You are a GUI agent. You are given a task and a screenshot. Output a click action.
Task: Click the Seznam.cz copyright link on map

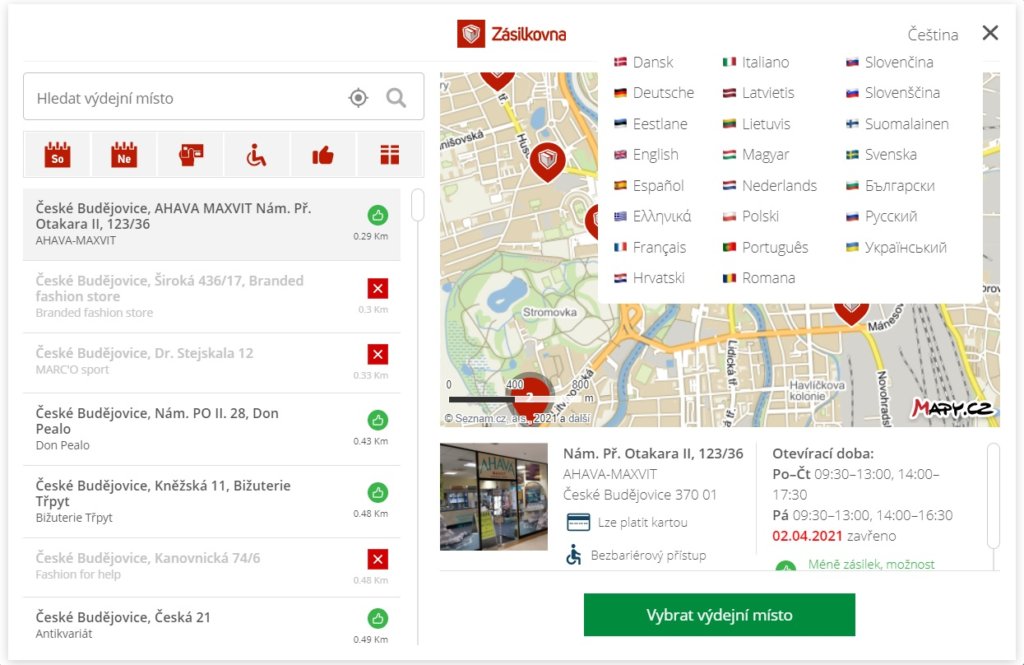[517, 418]
